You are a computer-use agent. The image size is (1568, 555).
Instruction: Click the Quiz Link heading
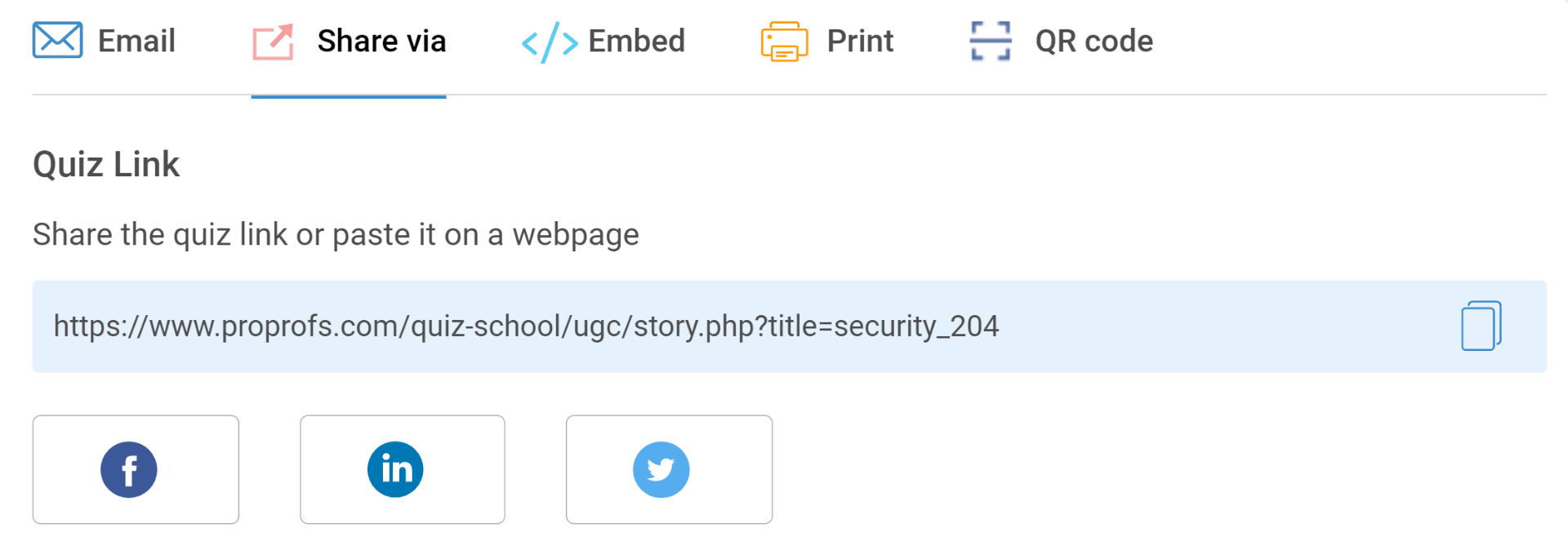point(106,164)
